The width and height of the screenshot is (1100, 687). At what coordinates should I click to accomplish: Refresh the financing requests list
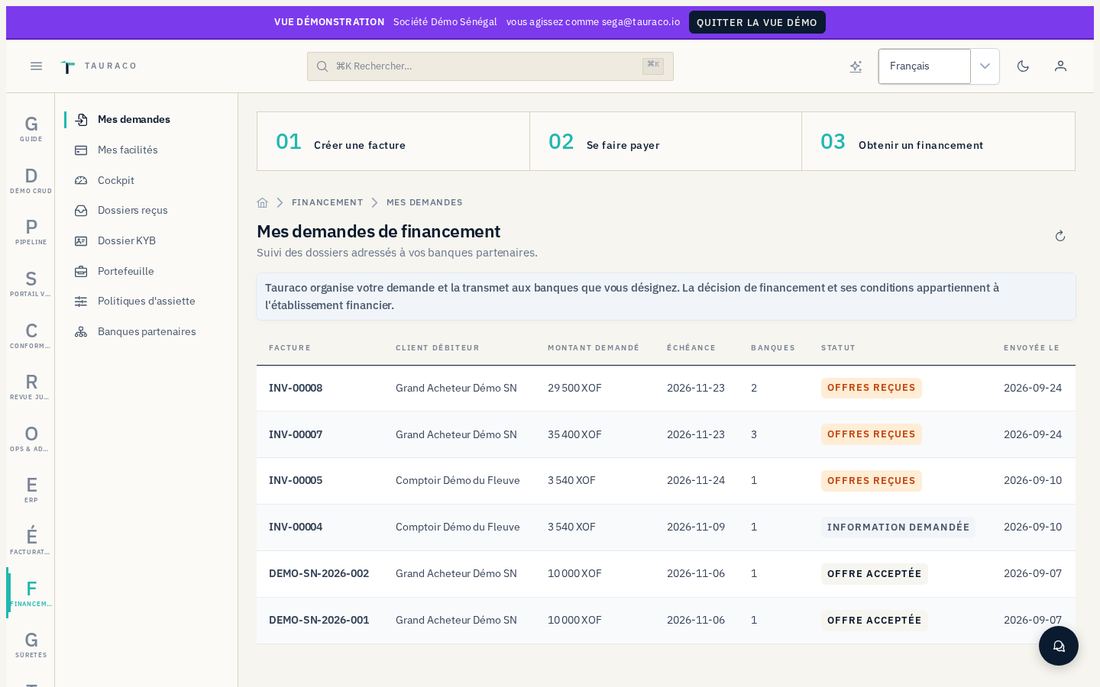[x=1060, y=236]
